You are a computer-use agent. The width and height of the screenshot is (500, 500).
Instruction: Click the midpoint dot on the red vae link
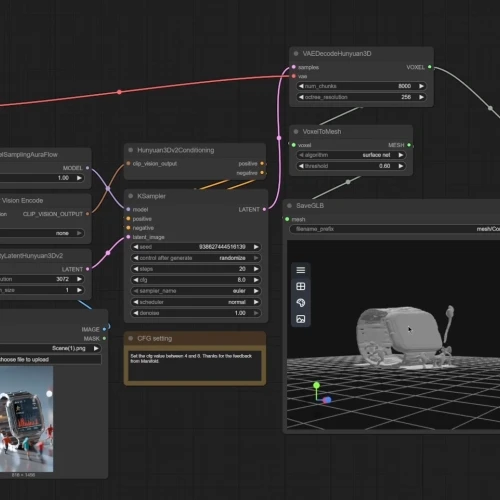click(119, 92)
